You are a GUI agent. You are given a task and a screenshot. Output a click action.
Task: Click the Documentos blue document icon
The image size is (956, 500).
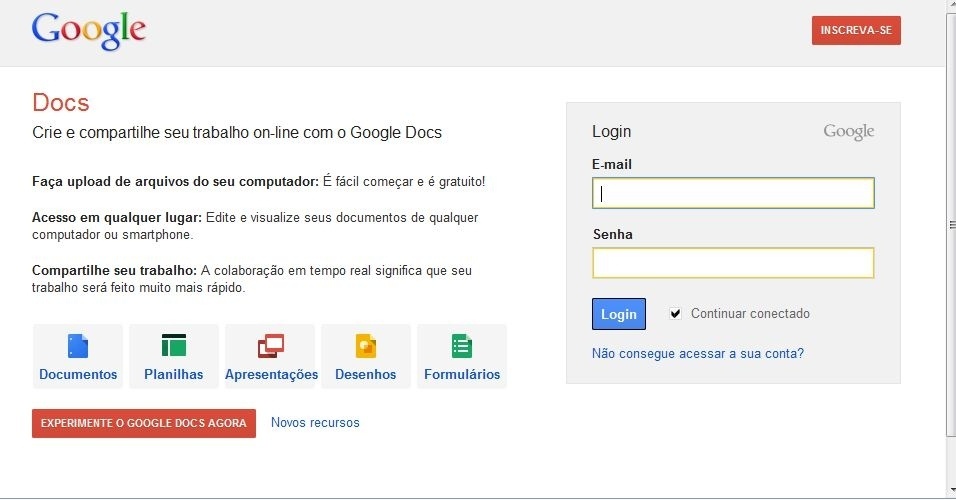tap(78, 346)
